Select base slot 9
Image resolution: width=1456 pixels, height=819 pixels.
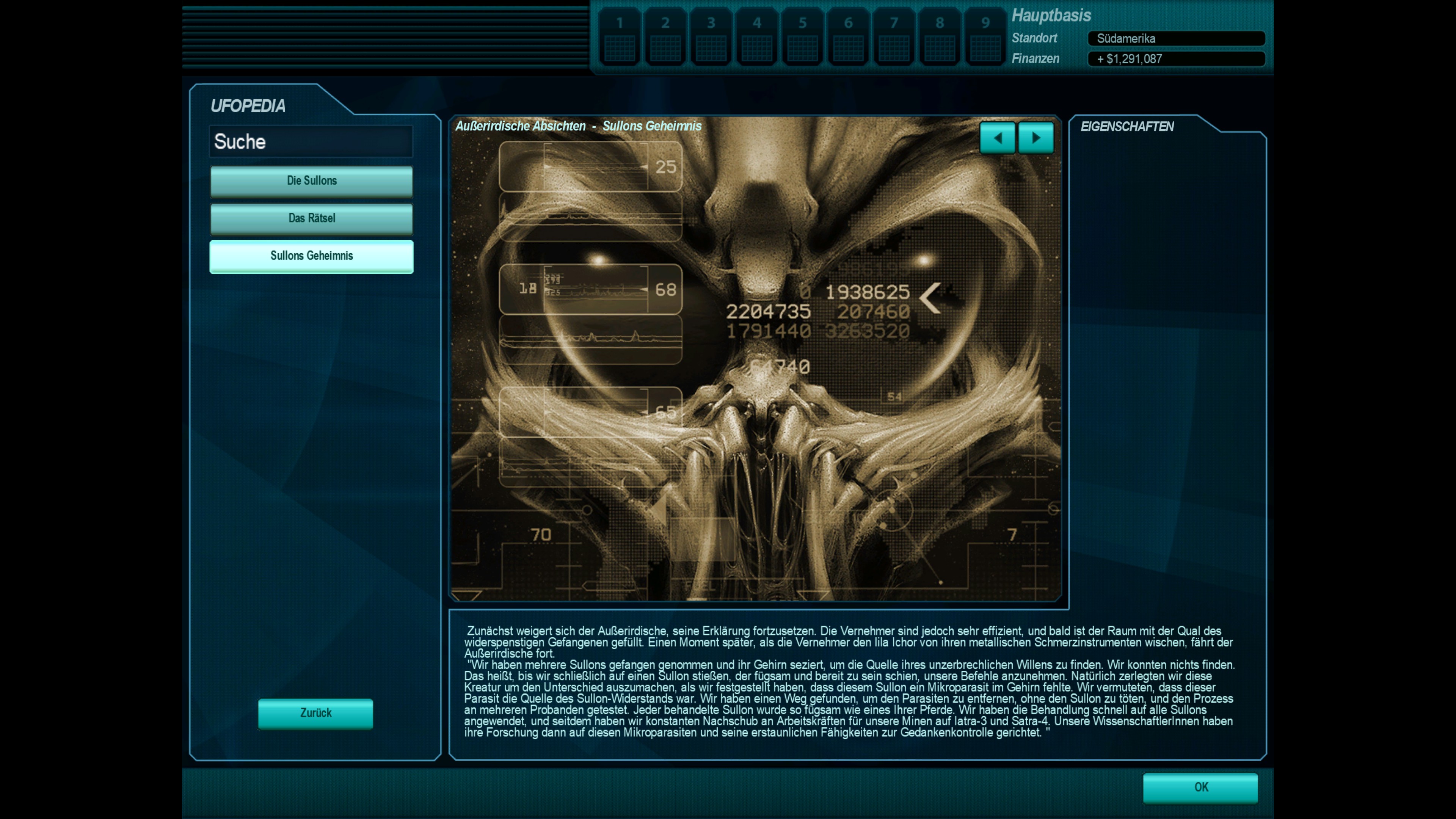pyautogui.click(x=985, y=37)
